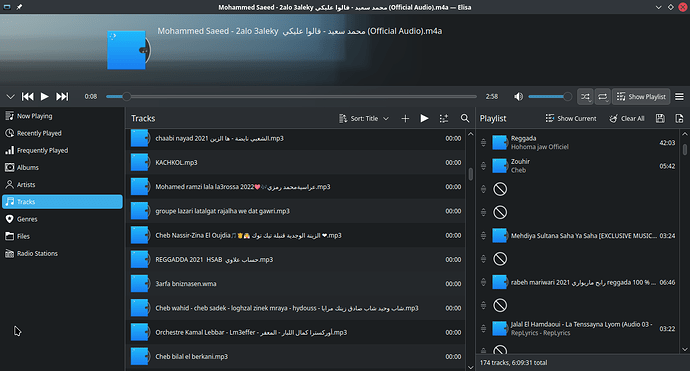
Task: Add all tracks to playlist with plus icon
Action: tap(405, 118)
